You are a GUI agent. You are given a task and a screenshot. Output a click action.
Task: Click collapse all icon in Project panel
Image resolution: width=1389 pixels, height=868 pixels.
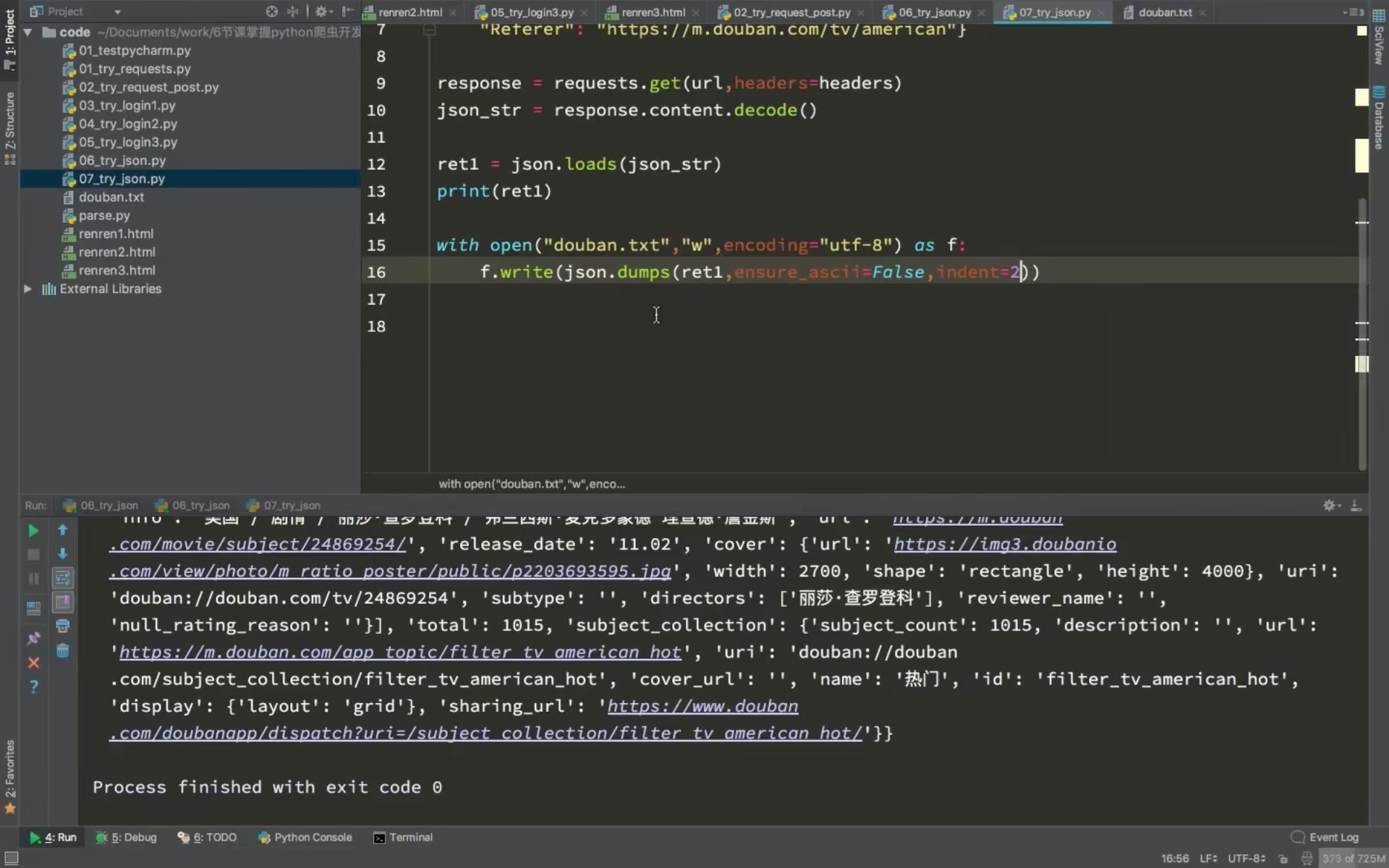pos(292,12)
